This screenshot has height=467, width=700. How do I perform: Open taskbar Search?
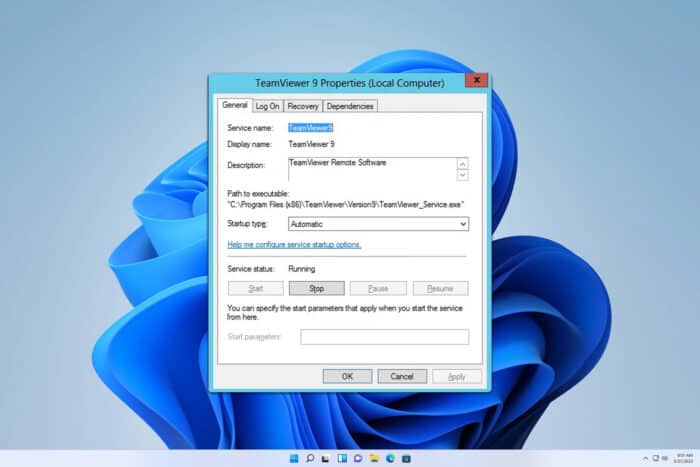tap(310, 459)
